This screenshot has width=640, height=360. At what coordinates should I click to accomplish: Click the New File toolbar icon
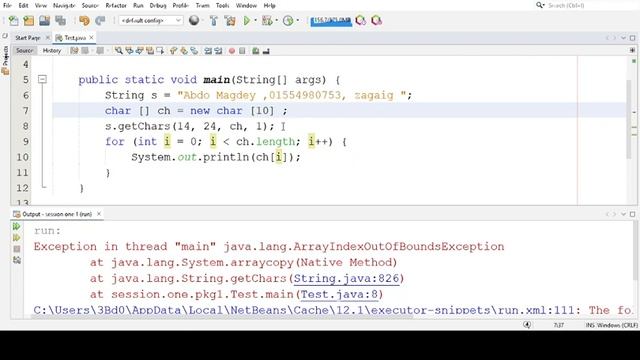tap(13, 20)
